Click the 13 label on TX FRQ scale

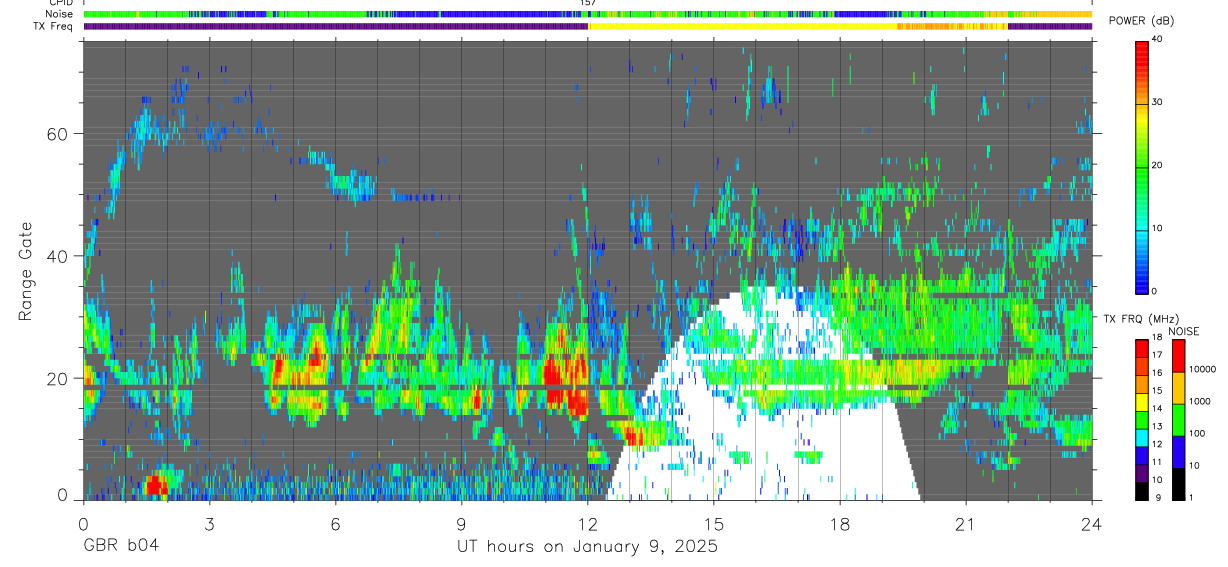pyautogui.click(x=1158, y=427)
